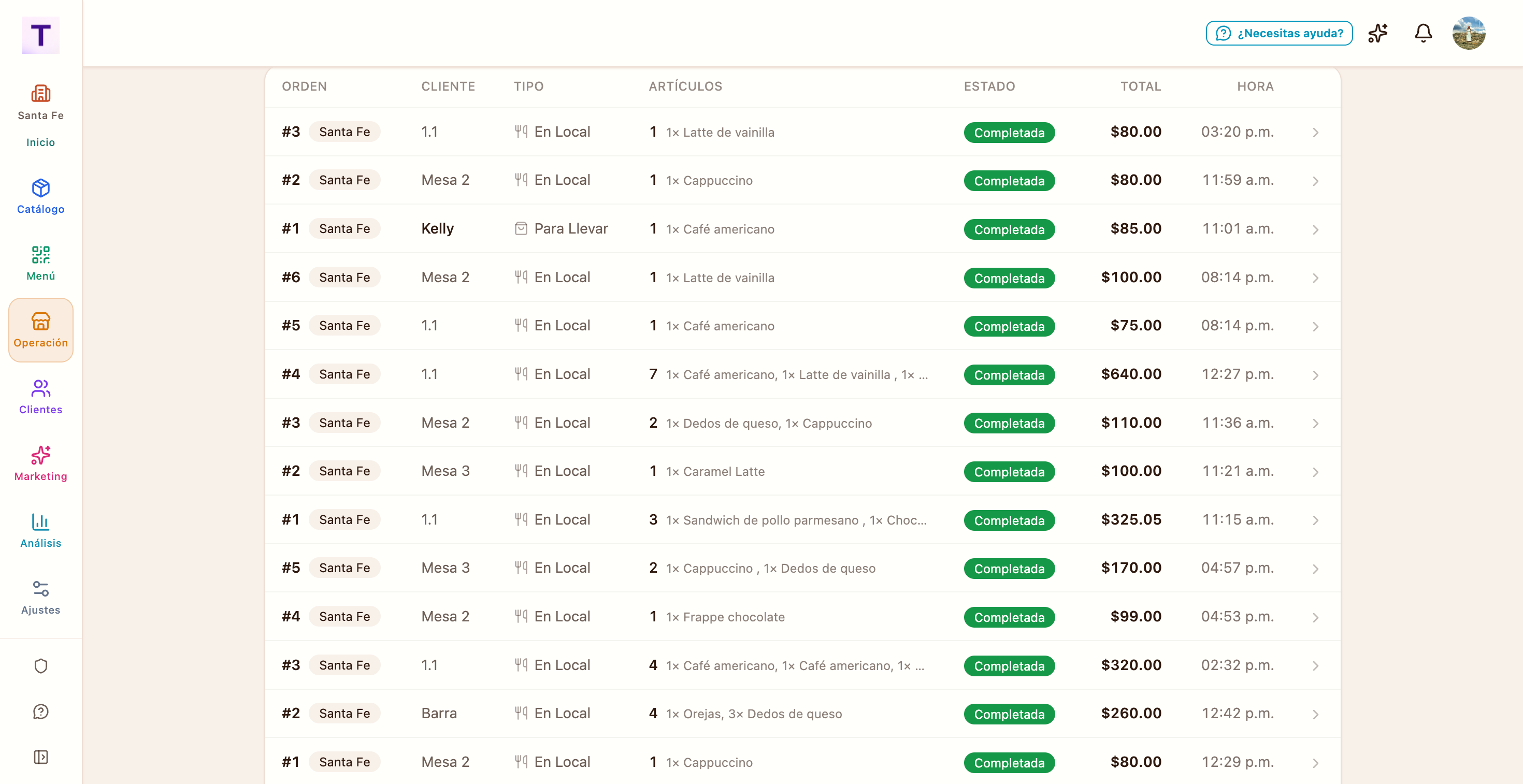Viewport: 1523px width, 784px height.
Task: Click the 1× Frappe chocolate item text
Action: 725,617
